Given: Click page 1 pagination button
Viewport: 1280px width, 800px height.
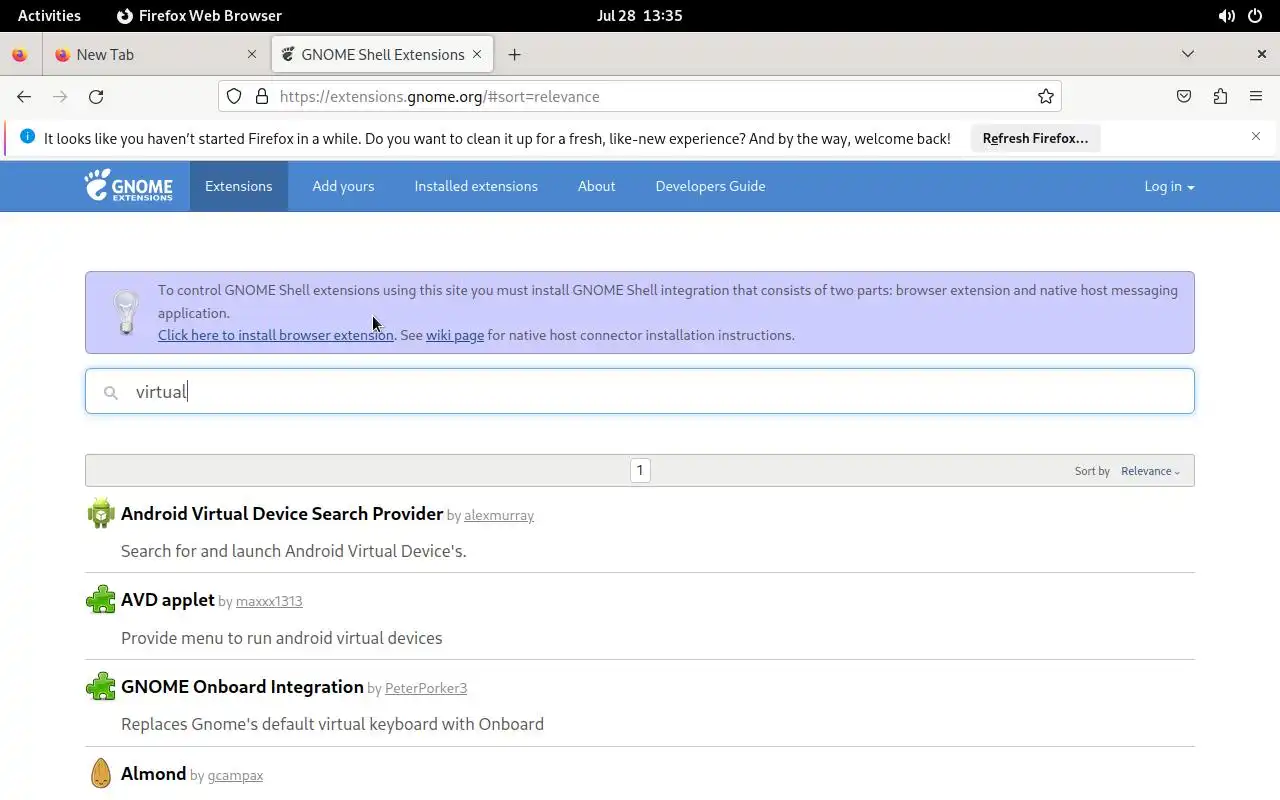Looking at the screenshot, I should (x=640, y=470).
